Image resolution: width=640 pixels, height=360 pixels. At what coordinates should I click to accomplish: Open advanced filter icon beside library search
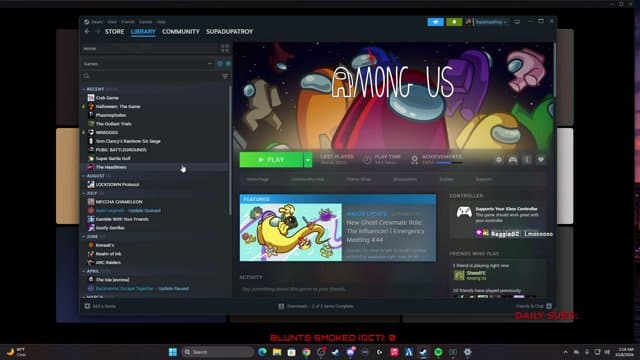225,76
